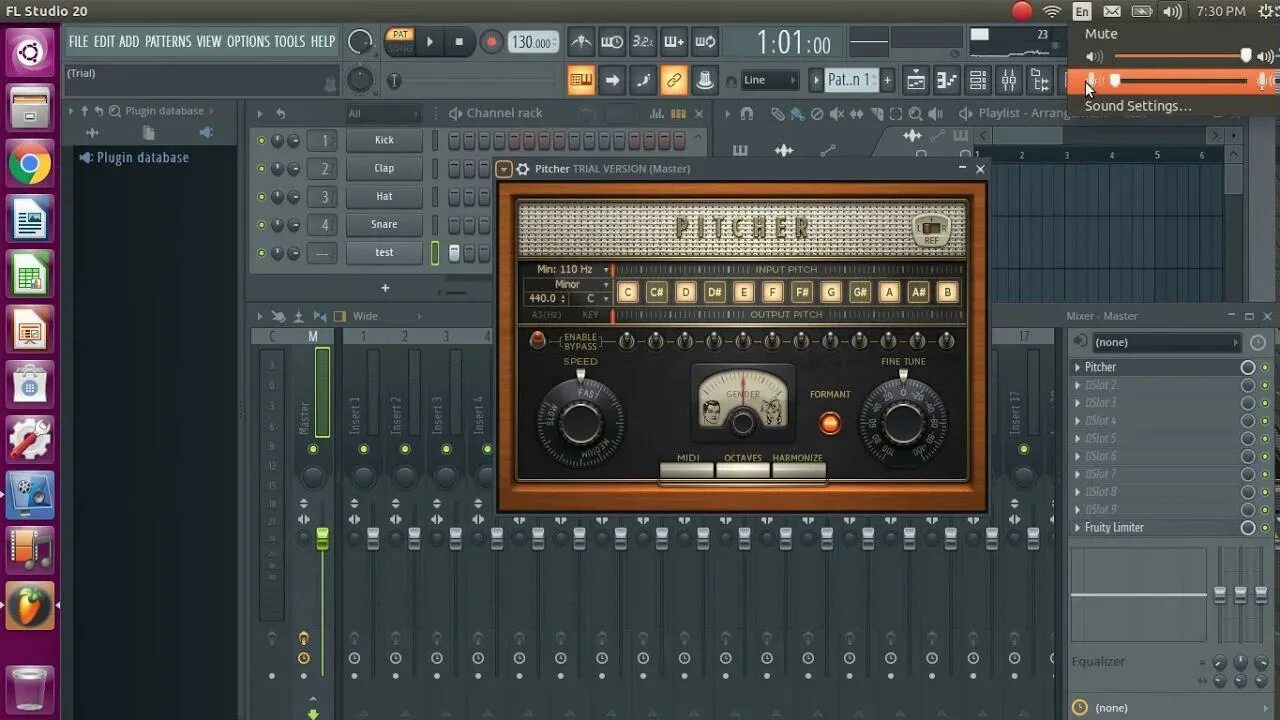1280x720 pixels.
Task: Open the Line snap mode dropdown
Action: click(x=770, y=79)
